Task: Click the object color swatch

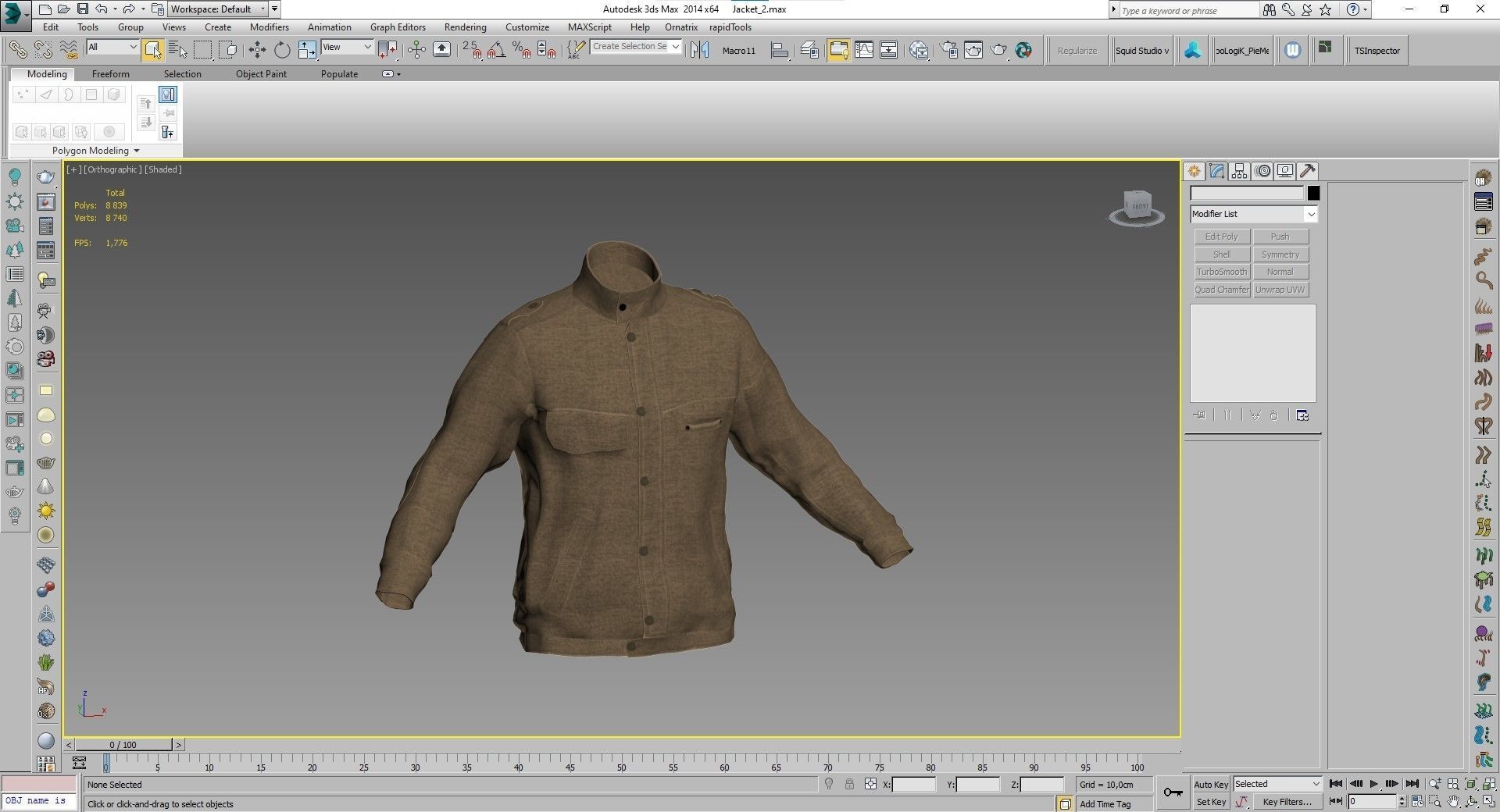Action: pyautogui.click(x=1313, y=193)
